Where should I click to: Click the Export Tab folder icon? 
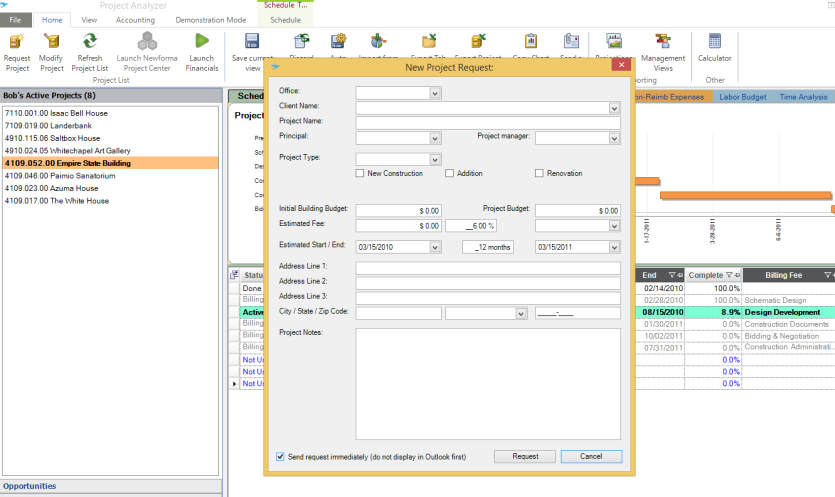429,42
